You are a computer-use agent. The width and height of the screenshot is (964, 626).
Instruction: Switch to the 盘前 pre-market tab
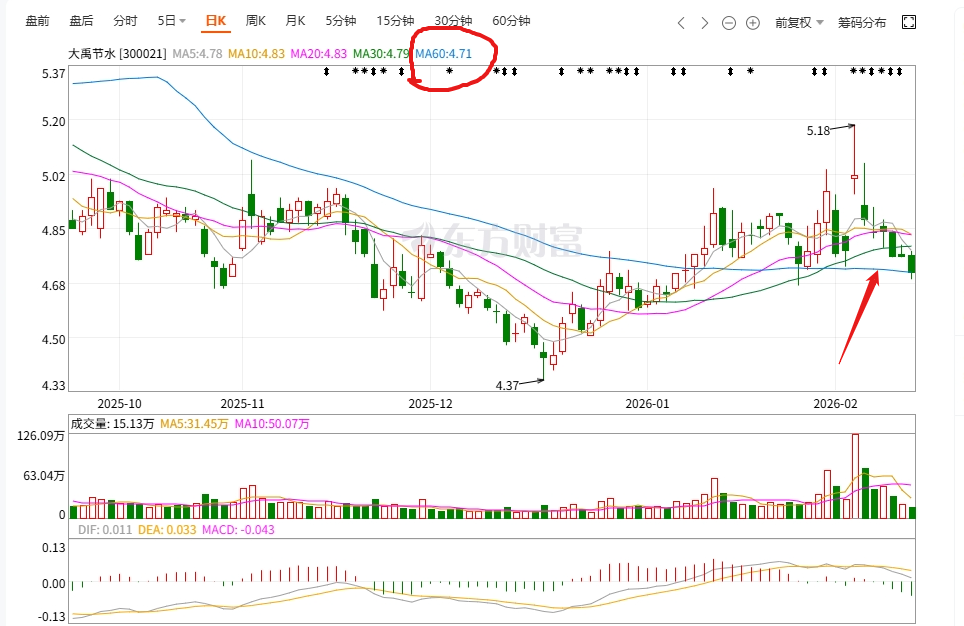(37, 22)
